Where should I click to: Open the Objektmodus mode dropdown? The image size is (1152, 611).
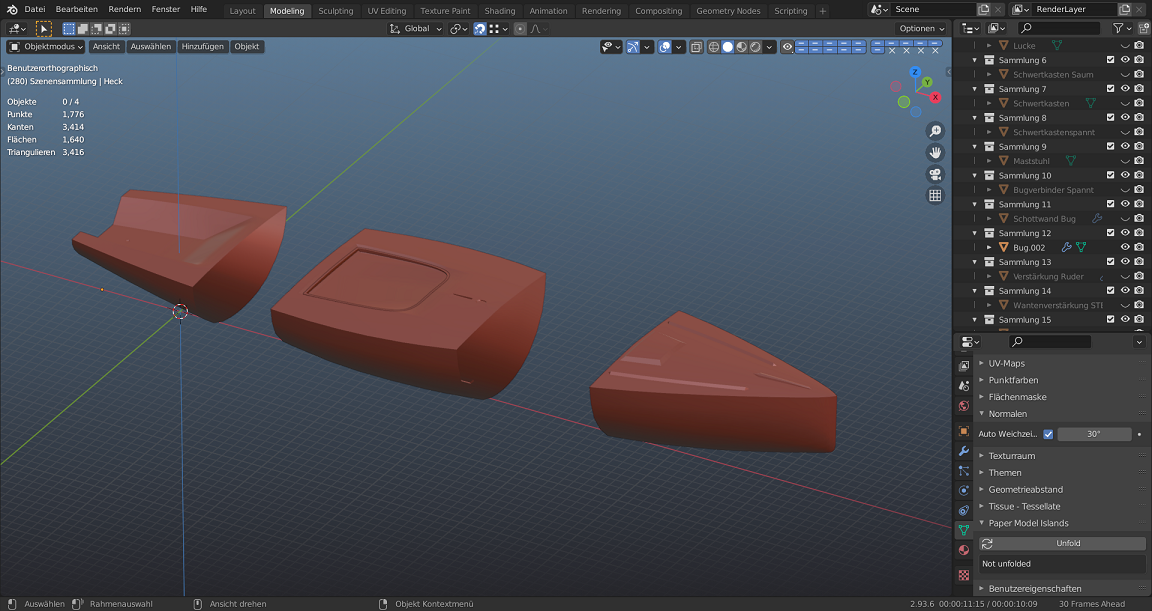[46, 46]
